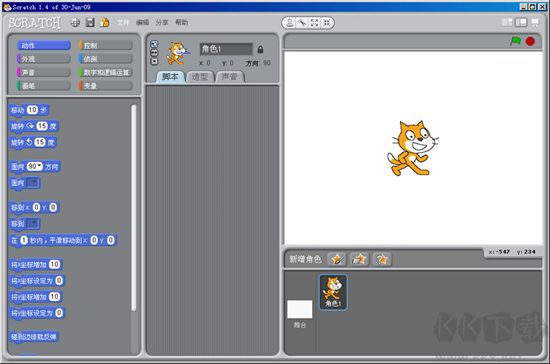Select the scissors delete tool
This screenshot has height=364, width=550.
tap(302, 23)
